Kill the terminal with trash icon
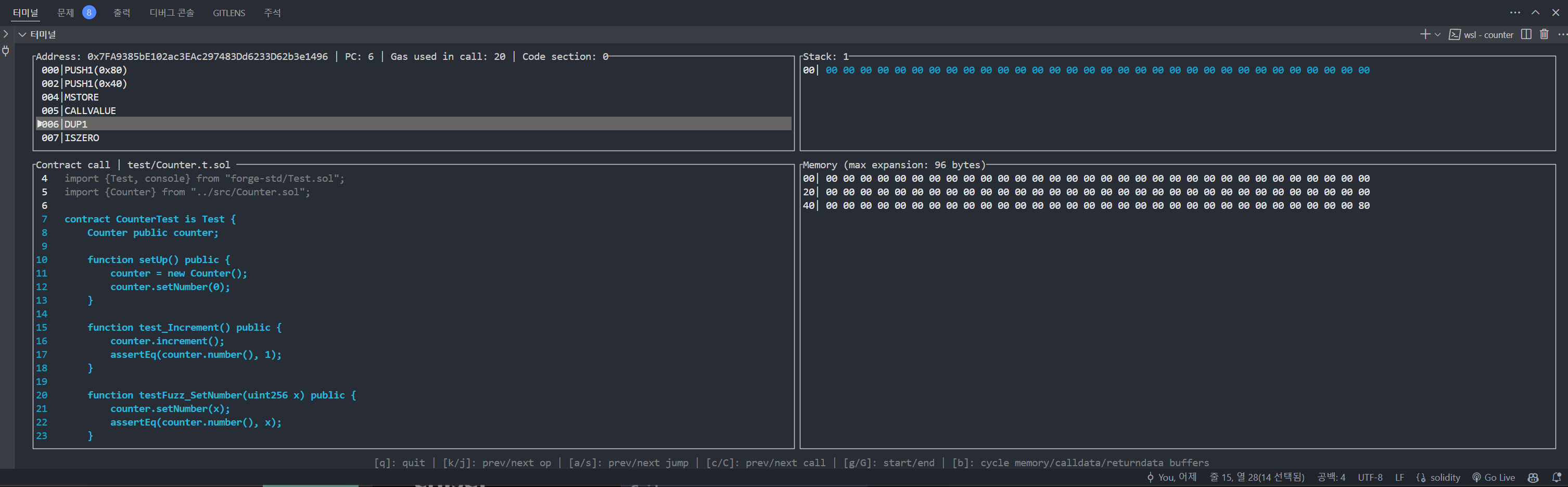Image resolution: width=1568 pixels, height=487 pixels. point(1544,35)
